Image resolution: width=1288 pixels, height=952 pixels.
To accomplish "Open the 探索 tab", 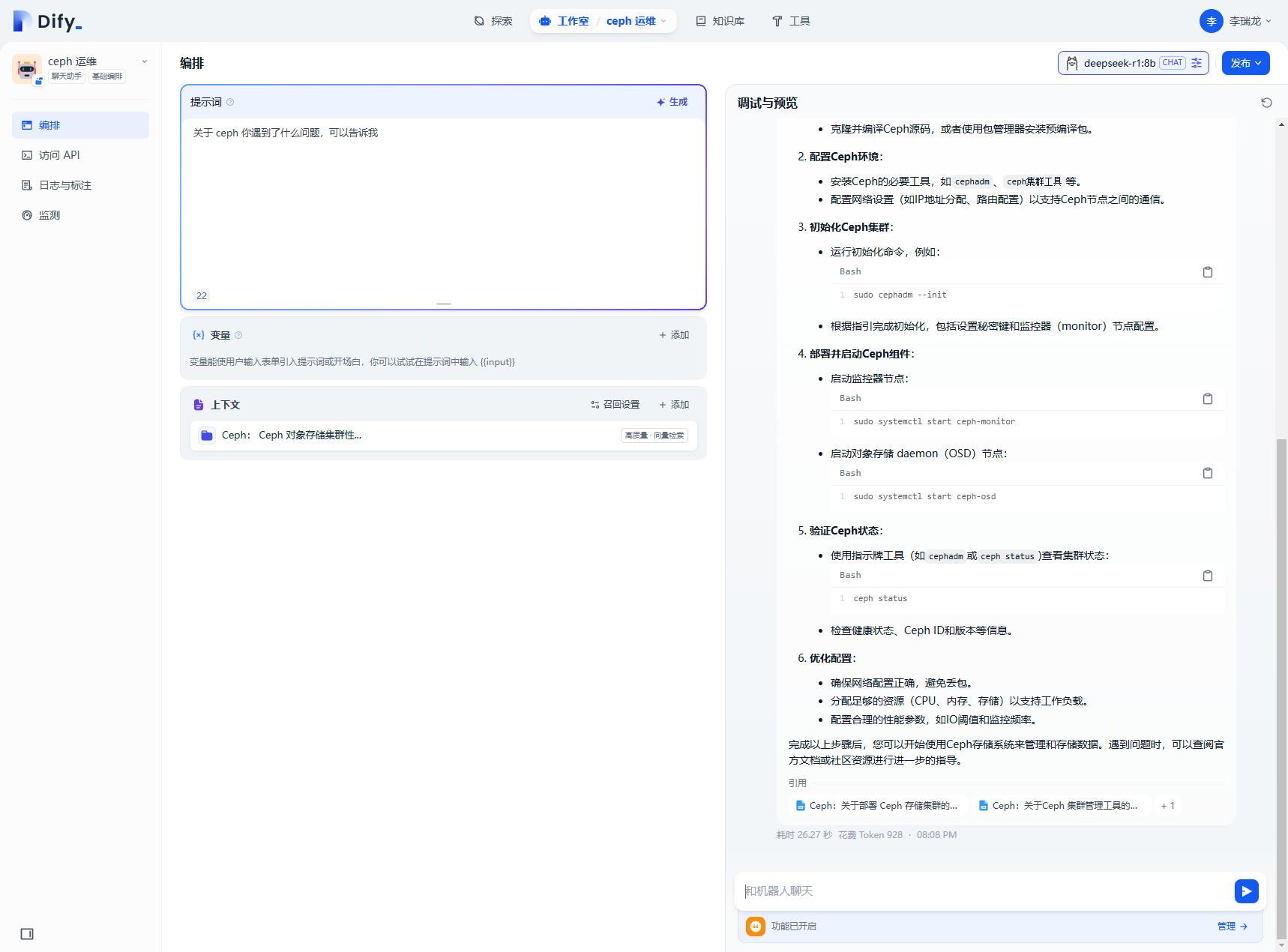I will click(x=493, y=21).
